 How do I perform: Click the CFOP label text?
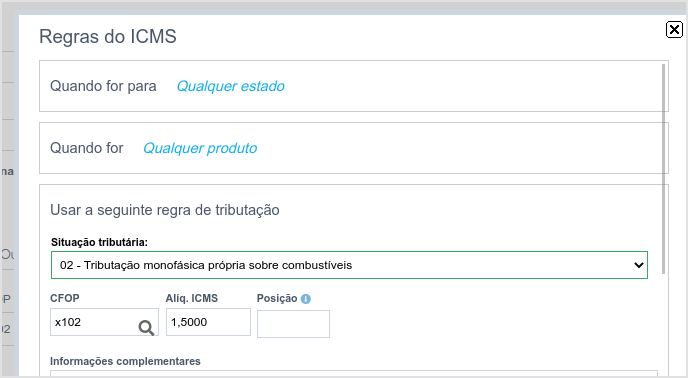[x=64, y=299]
